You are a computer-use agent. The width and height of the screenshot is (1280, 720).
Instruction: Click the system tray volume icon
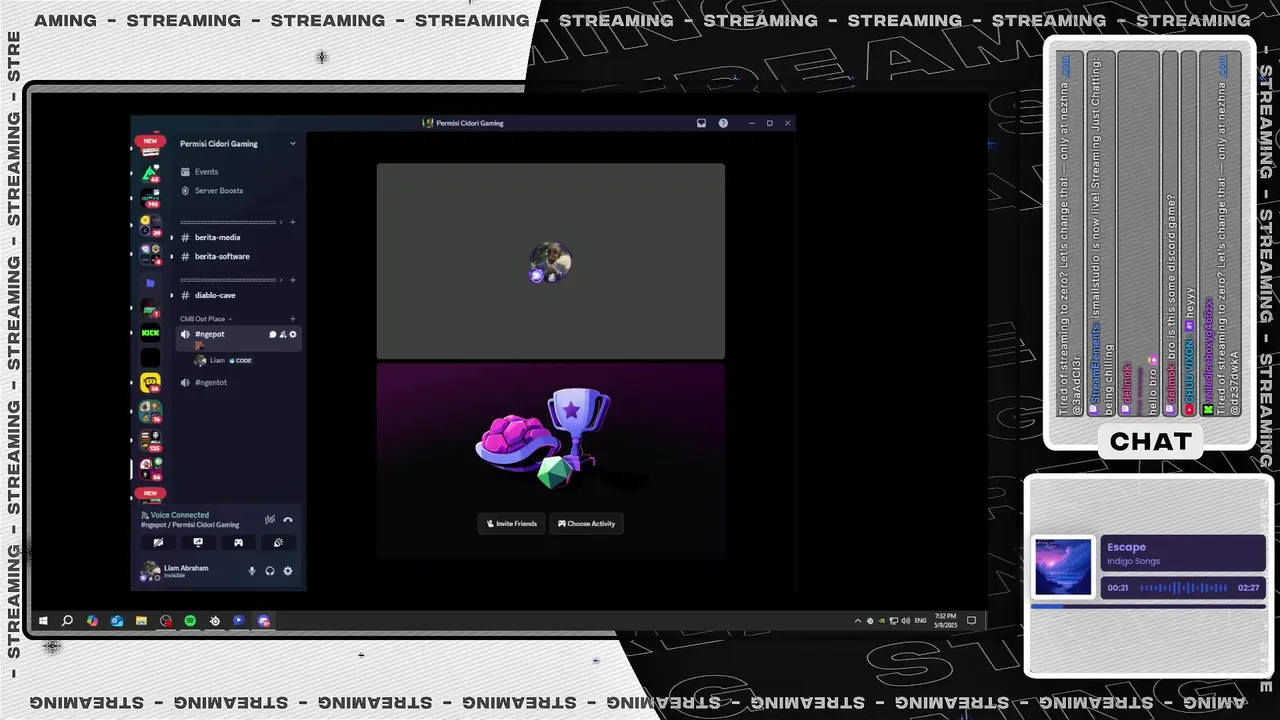905,621
